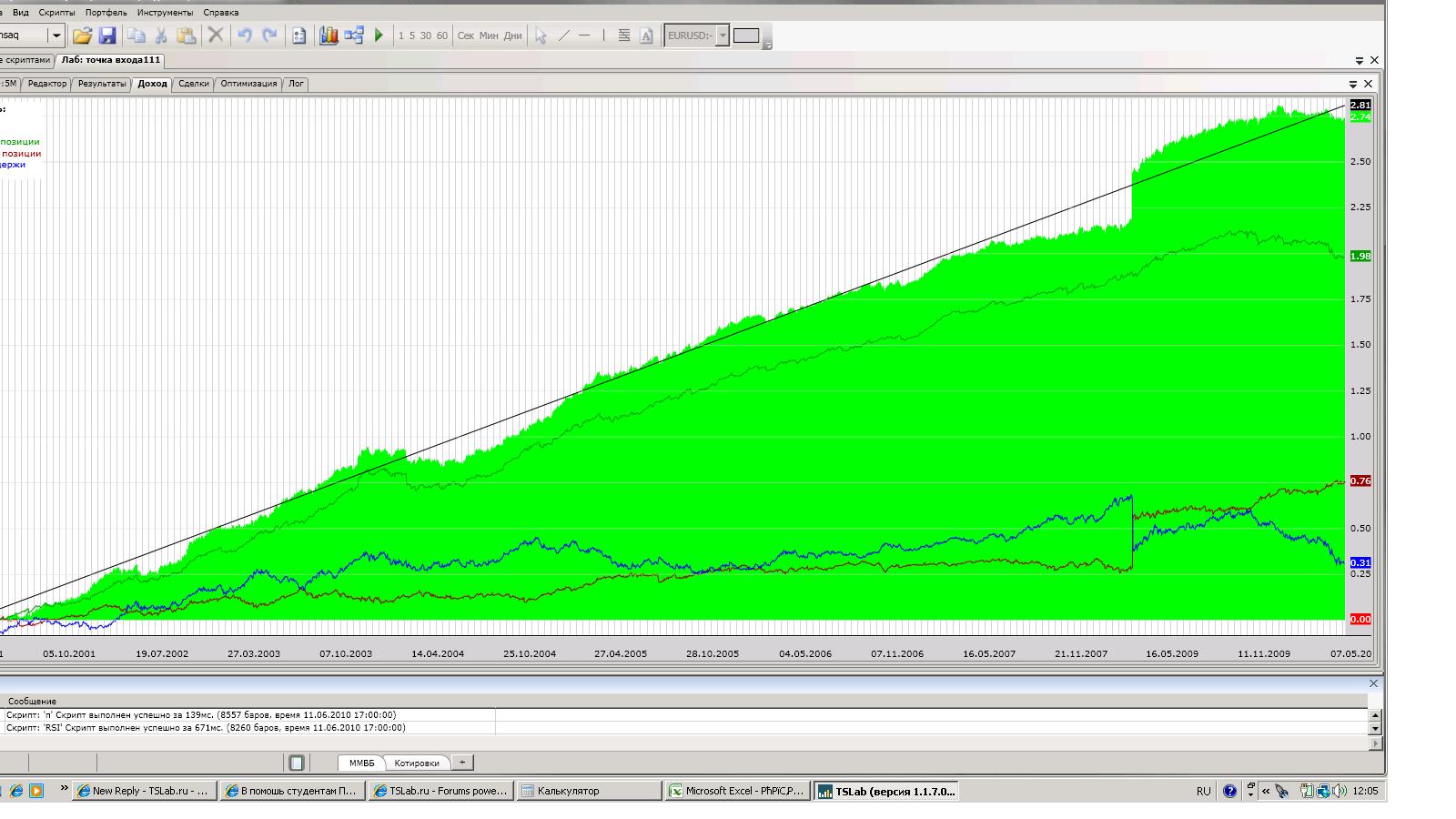Click the bar chart icon in toolbar
Screen dimensions: 1456x819
329,35
